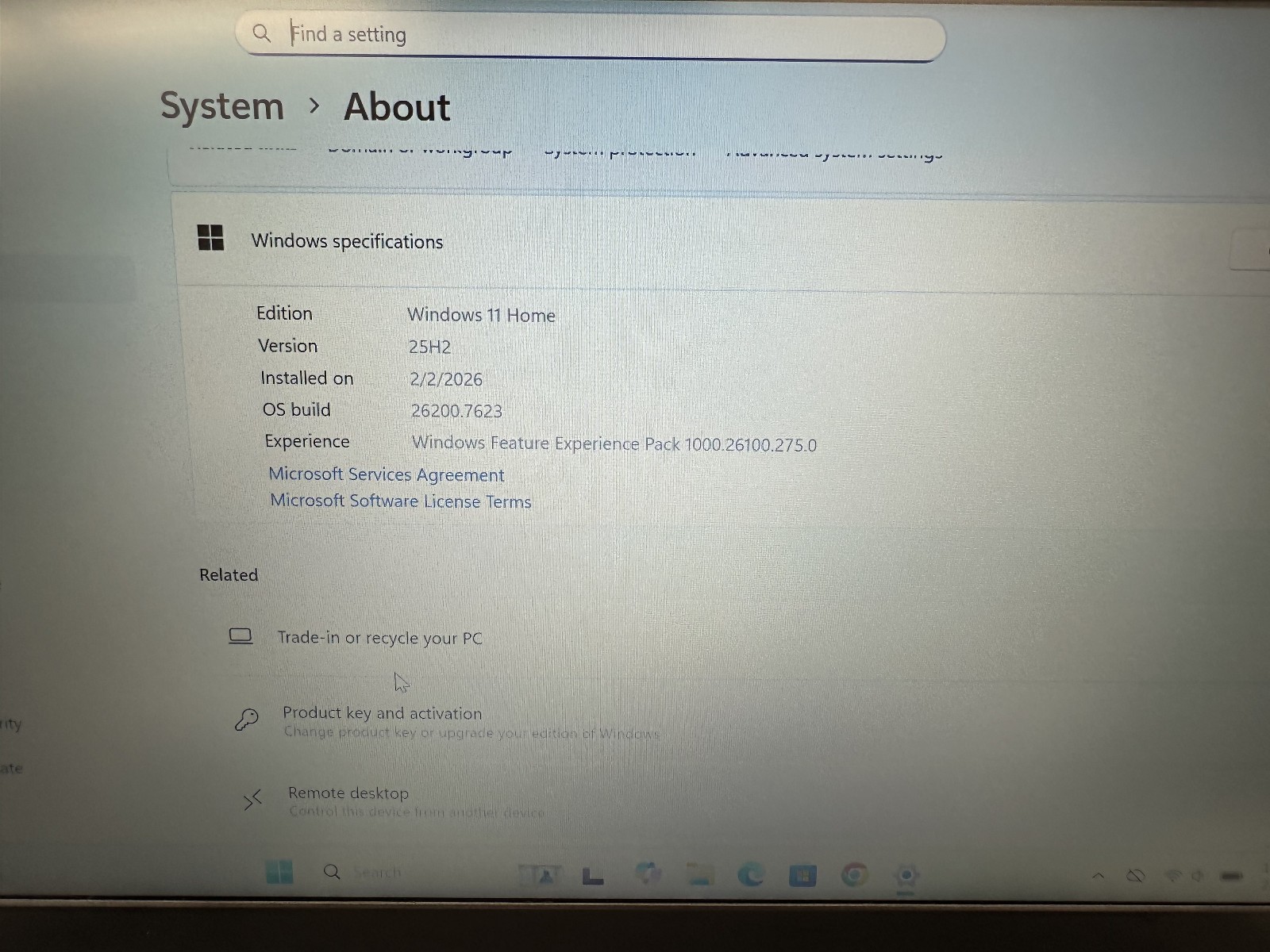Click the cloud sync-off tray icon
Image resolution: width=1270 pixels, height=952 pixels.
pyautogui.click(x=1136, y=876)
